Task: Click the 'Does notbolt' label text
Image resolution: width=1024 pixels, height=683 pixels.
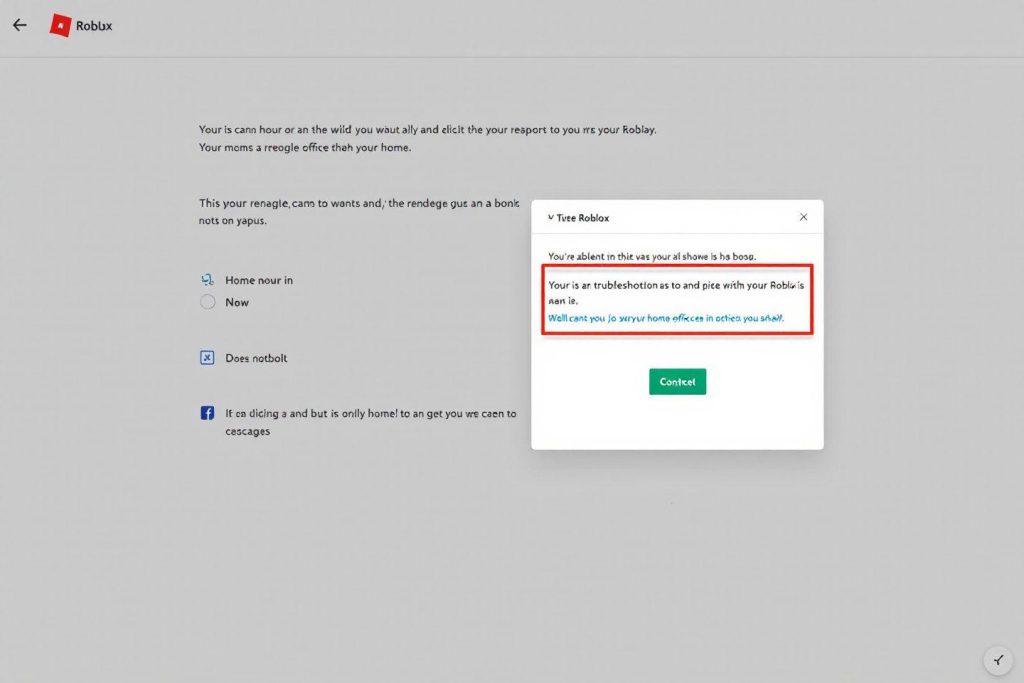Action: point(256,358)
